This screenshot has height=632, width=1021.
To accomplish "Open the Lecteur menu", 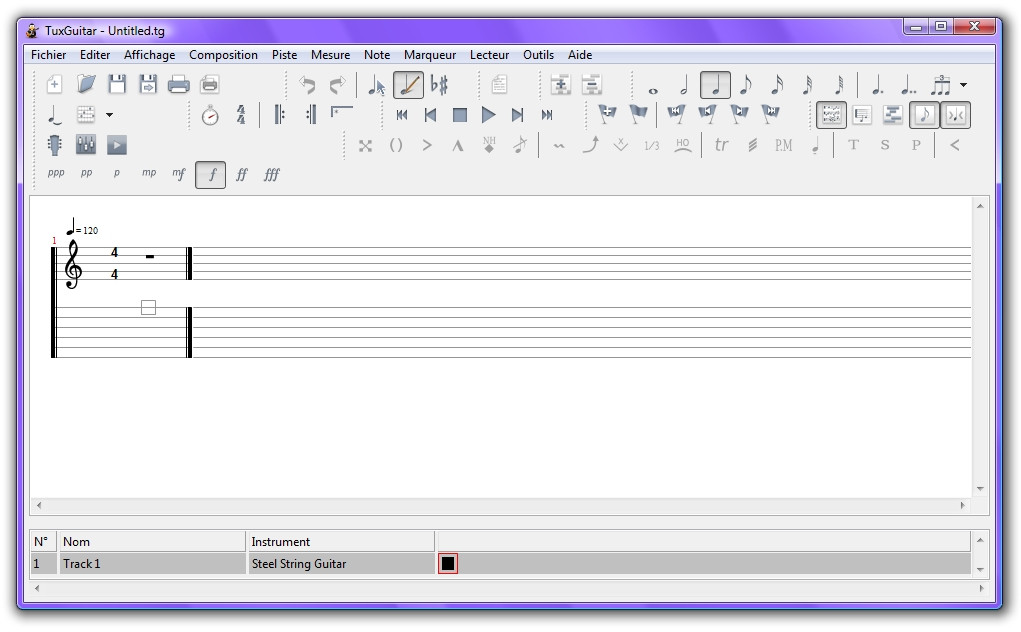I will coord(489,55).
